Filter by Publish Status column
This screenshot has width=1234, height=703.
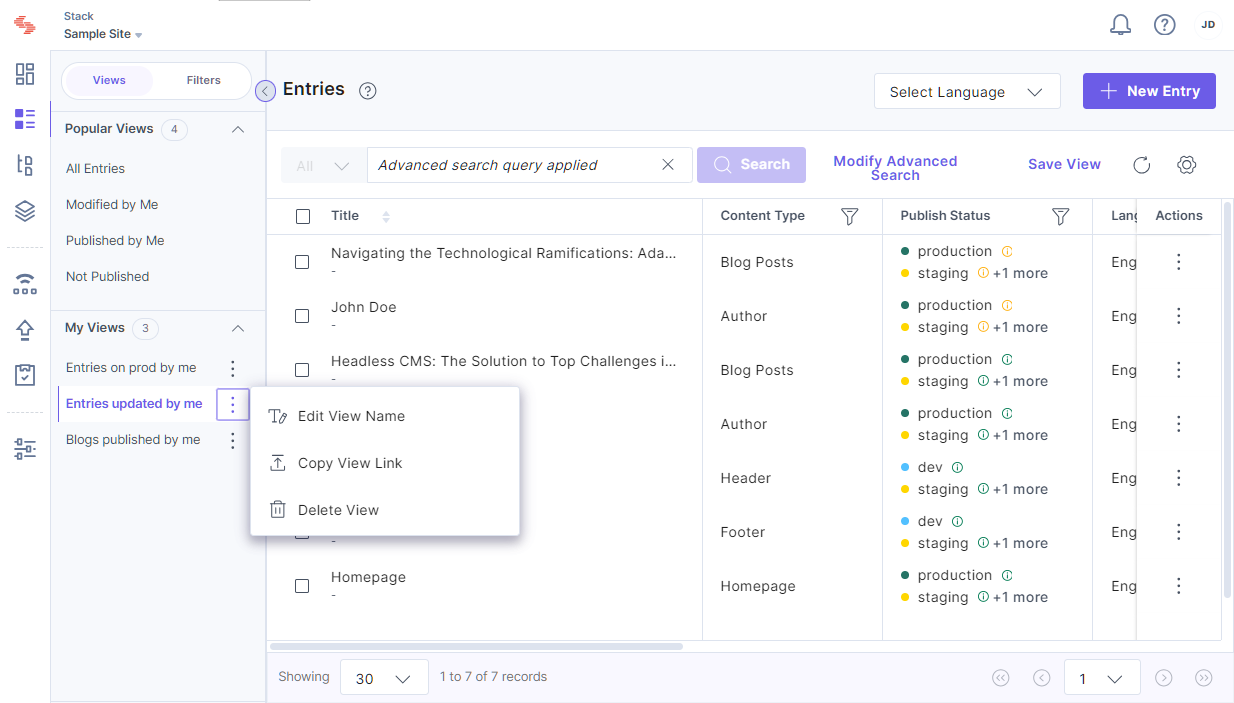click(1061, 216)
